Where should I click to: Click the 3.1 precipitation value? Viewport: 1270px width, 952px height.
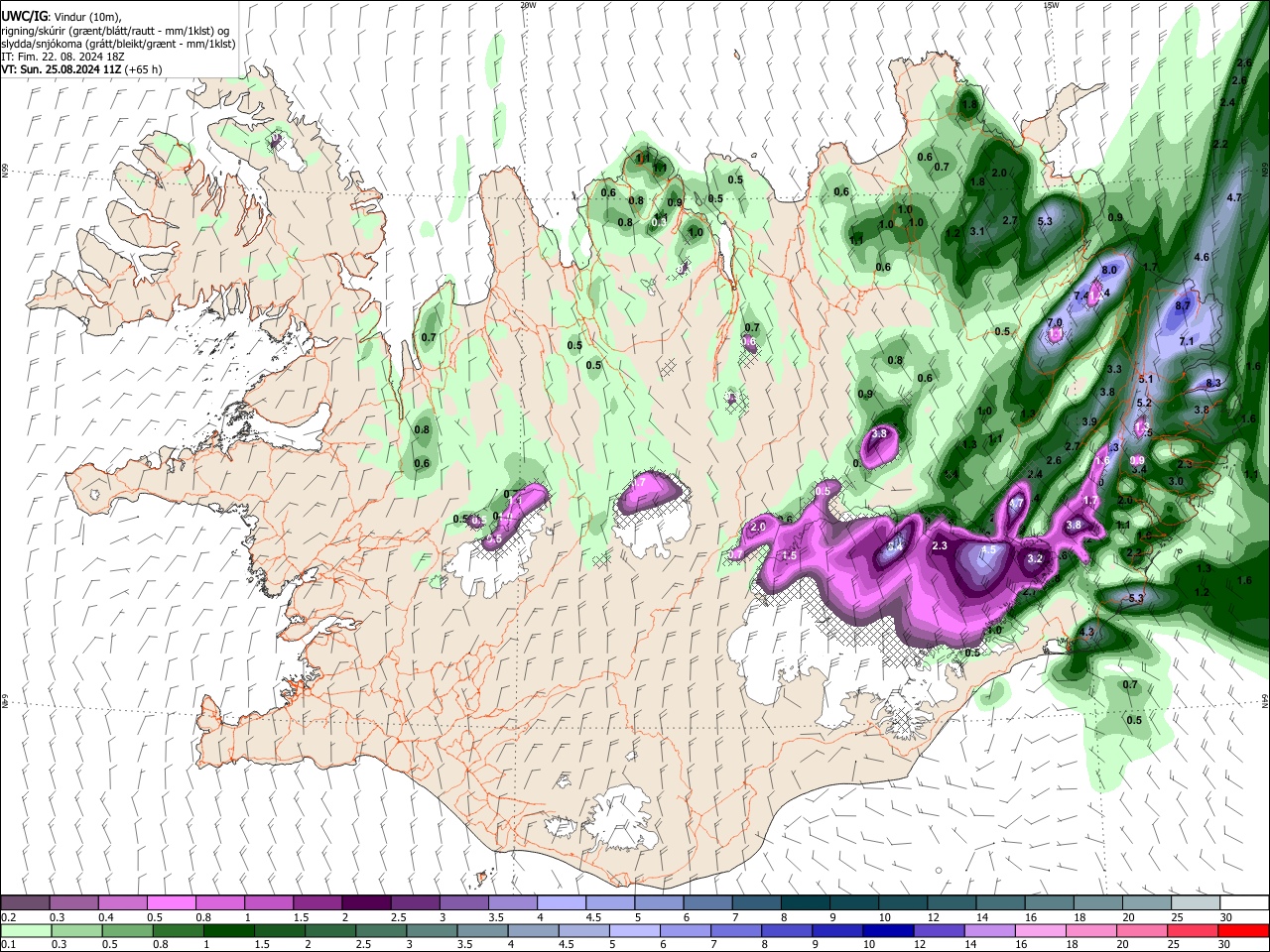pyautogui.click(x=976, y=231)
